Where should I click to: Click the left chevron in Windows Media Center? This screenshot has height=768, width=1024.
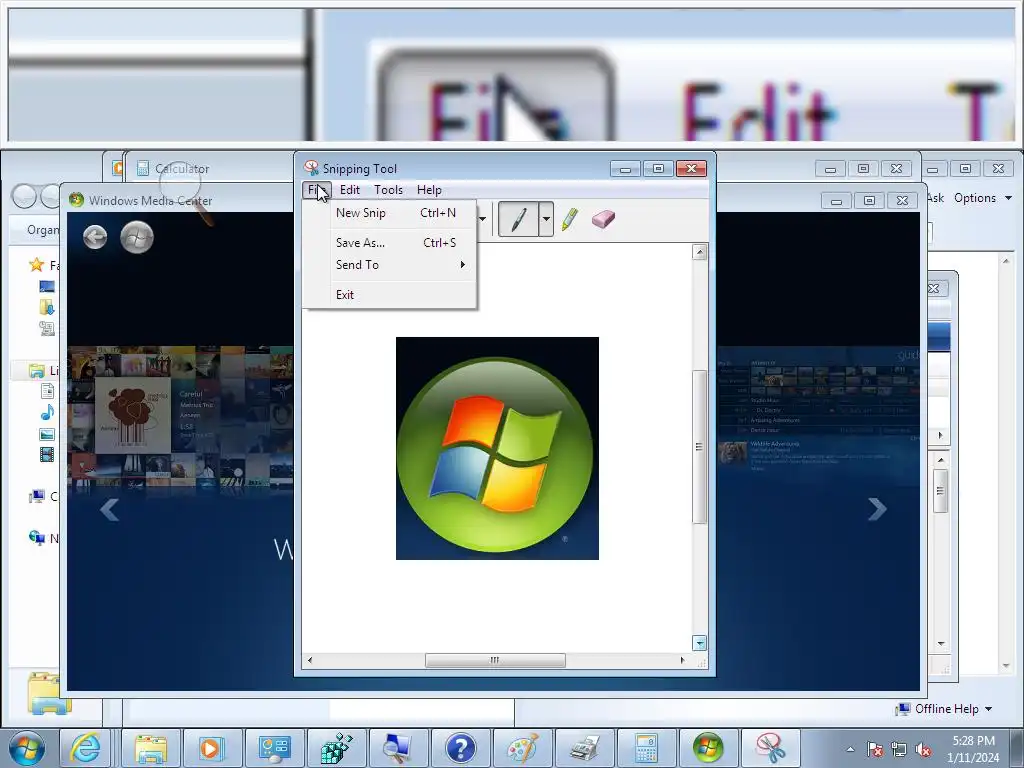point(109,509)
